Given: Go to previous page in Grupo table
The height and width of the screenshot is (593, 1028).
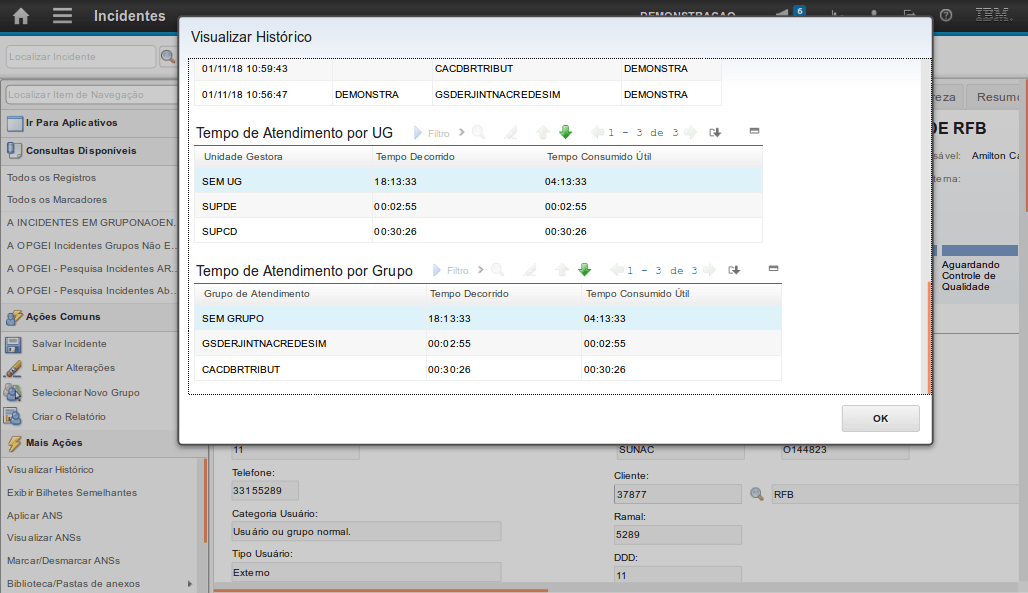Looking at the screenshot, I should [616, 270].
